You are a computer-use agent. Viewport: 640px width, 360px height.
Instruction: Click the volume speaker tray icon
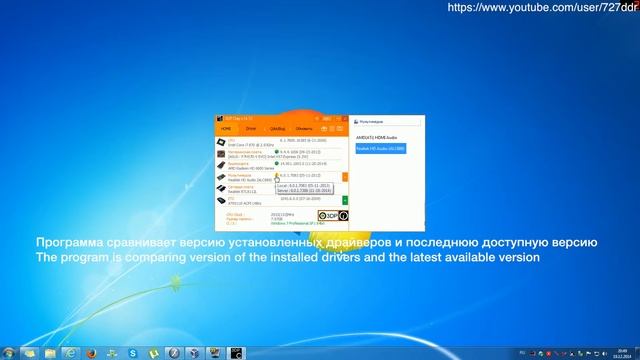[x=604, y=353]
